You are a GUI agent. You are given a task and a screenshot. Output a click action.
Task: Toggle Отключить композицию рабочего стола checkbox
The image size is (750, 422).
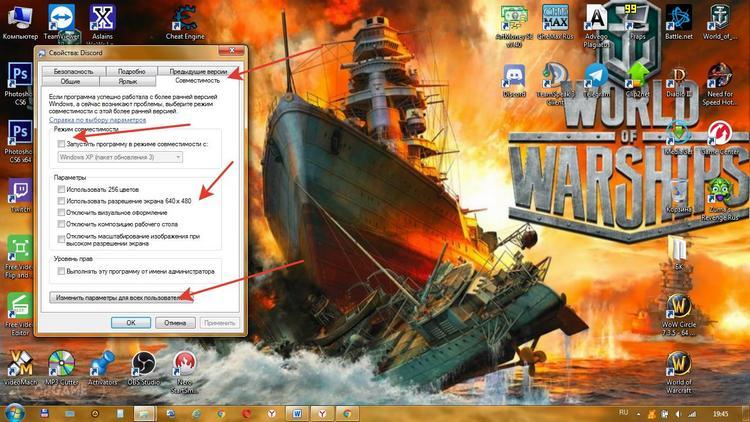coord(61,224)
